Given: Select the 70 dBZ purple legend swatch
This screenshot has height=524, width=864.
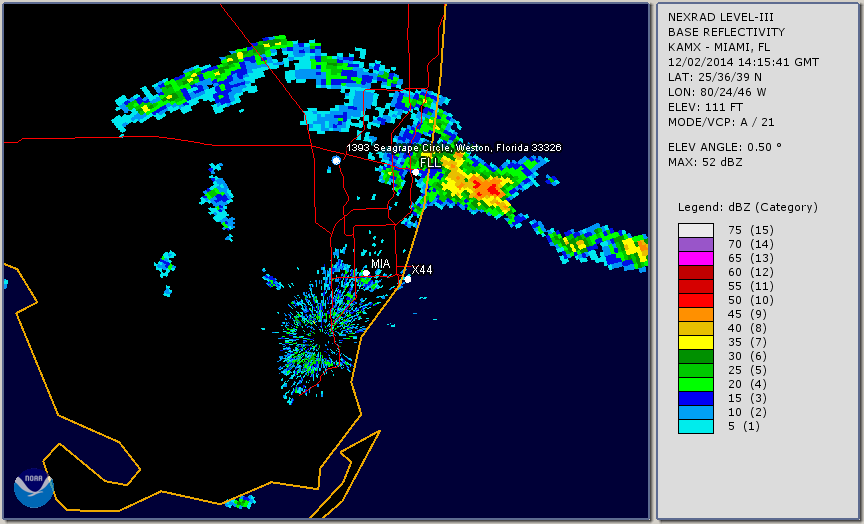Looking at the screenshot, I should coord(696,244).
